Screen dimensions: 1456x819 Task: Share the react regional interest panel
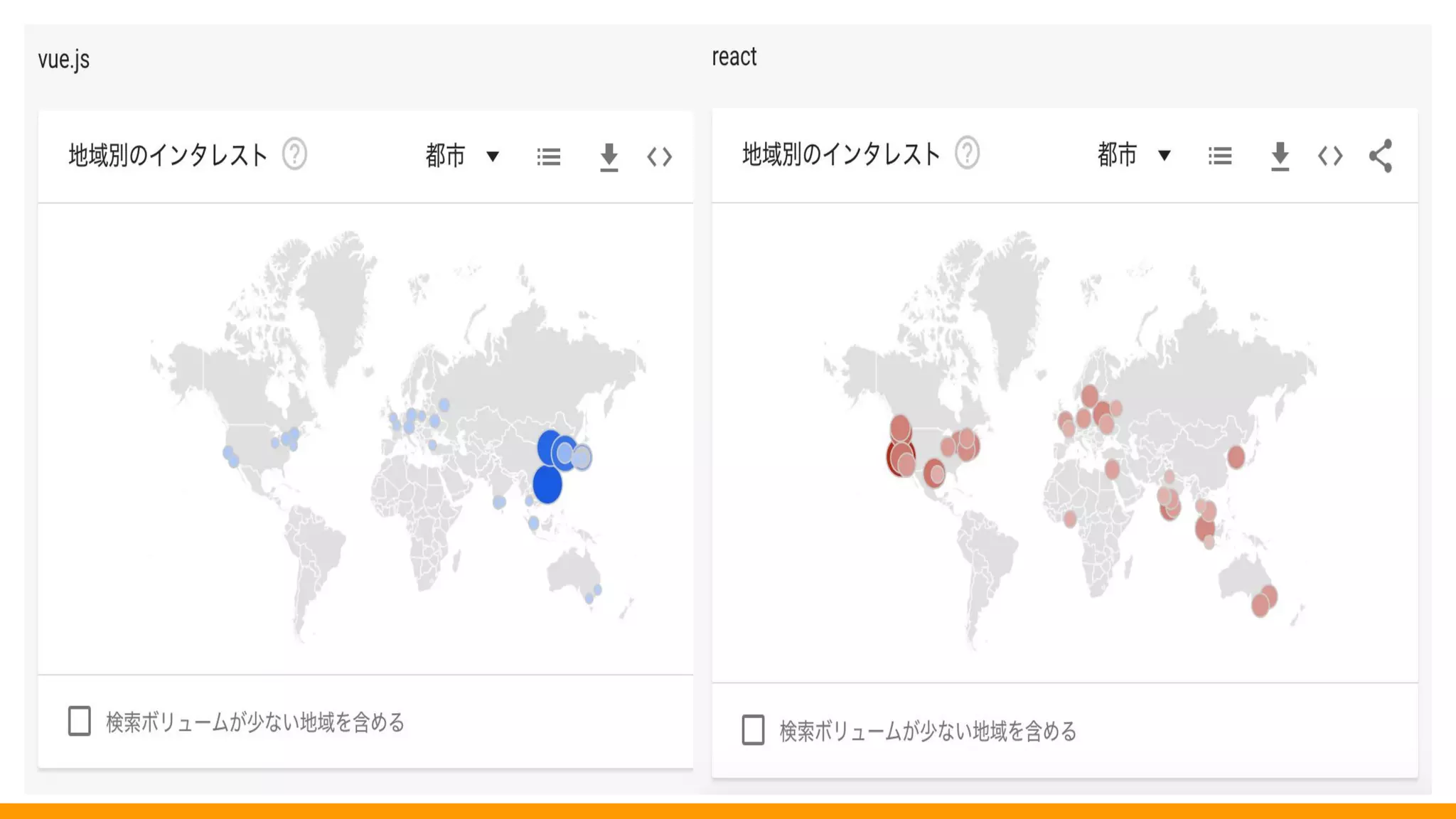(x=1381, y=156)
